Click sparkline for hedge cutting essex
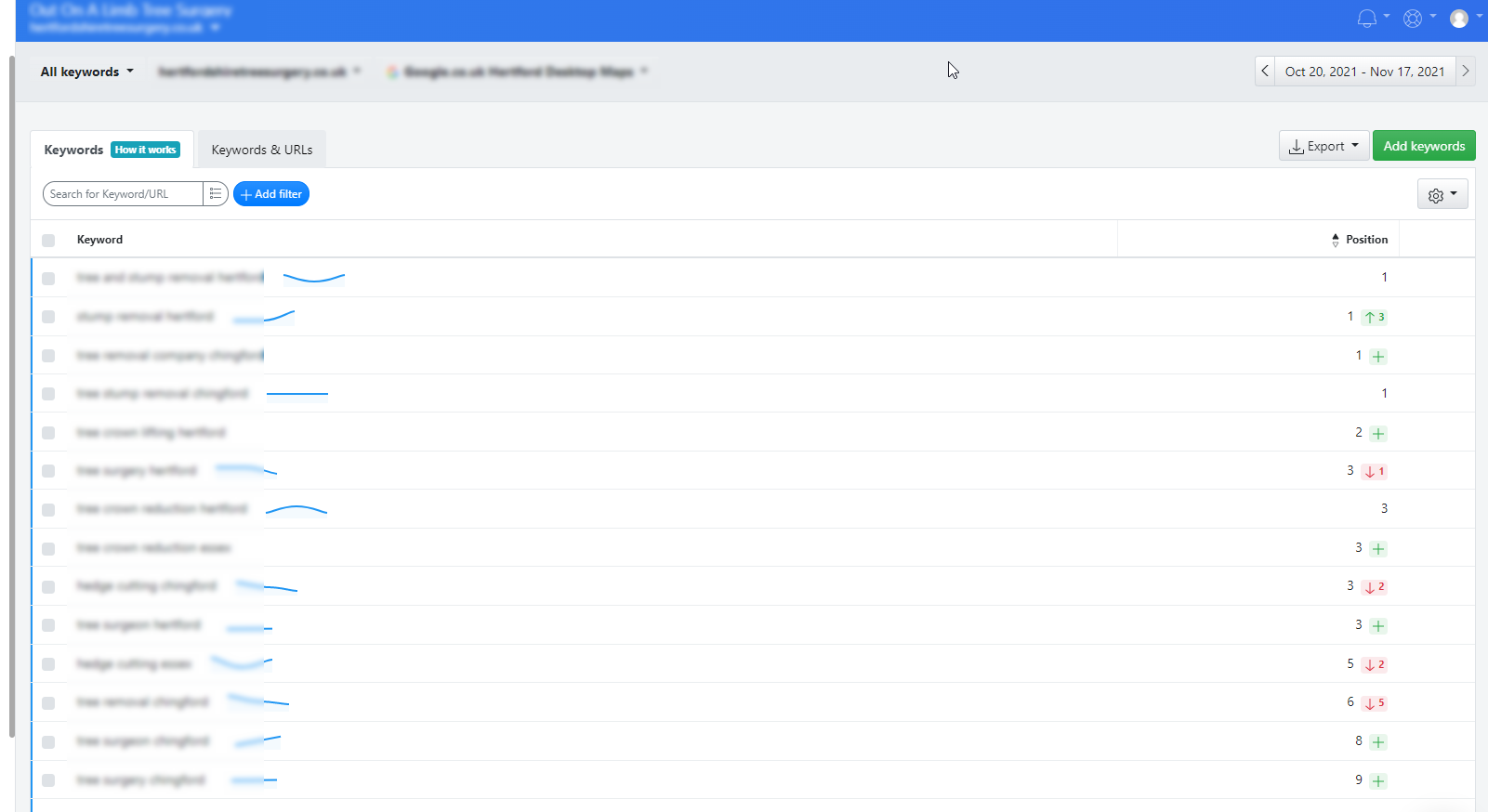Viewport: 1488px width, 812px height. pos(242,663)
